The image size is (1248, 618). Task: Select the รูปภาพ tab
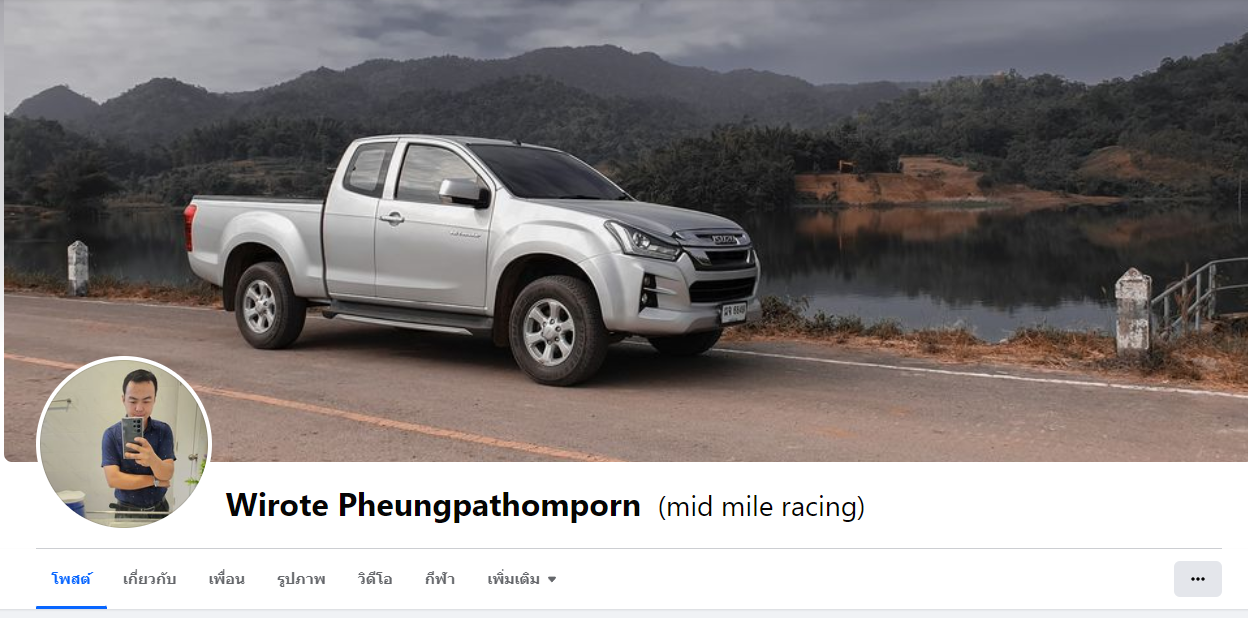pyautogui.click(x=301, y=579)
